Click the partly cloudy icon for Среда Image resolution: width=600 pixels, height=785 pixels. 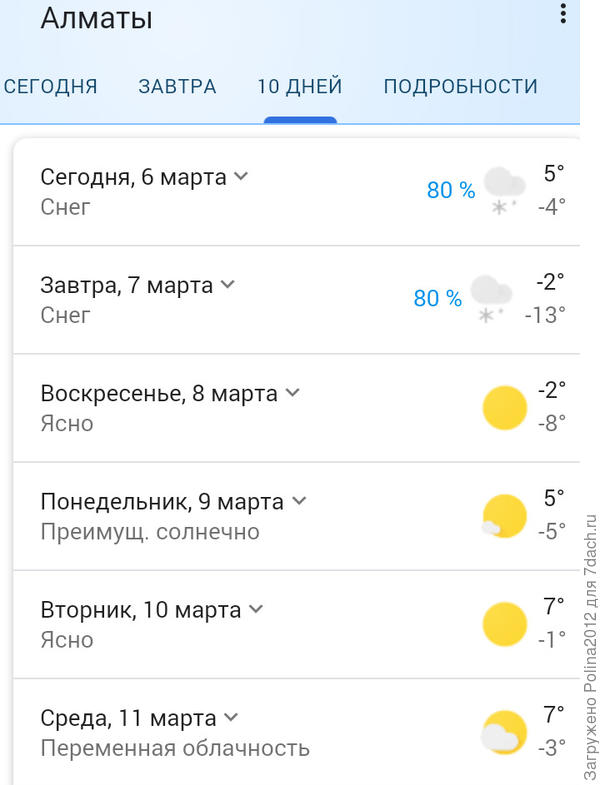(503, 732)
